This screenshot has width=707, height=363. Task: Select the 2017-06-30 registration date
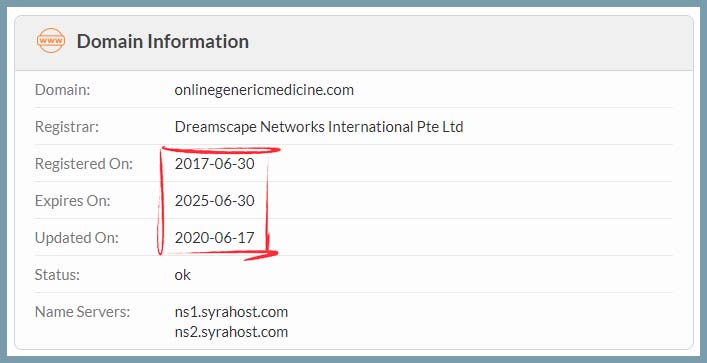pyautogui.click(x=215, y=164)
